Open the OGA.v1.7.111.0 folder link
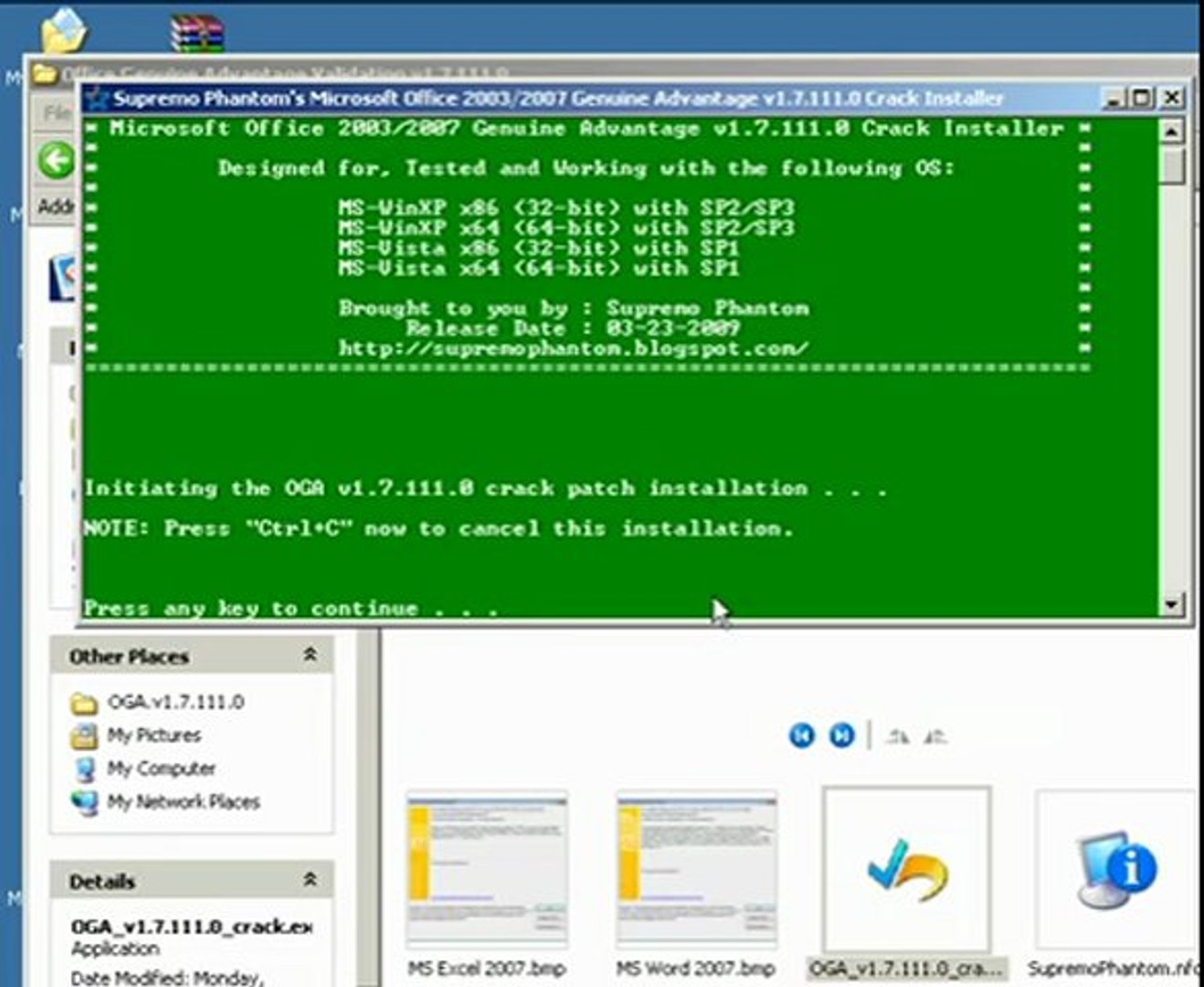This screenshot has width=1204, height=987. tap(175, 702)
